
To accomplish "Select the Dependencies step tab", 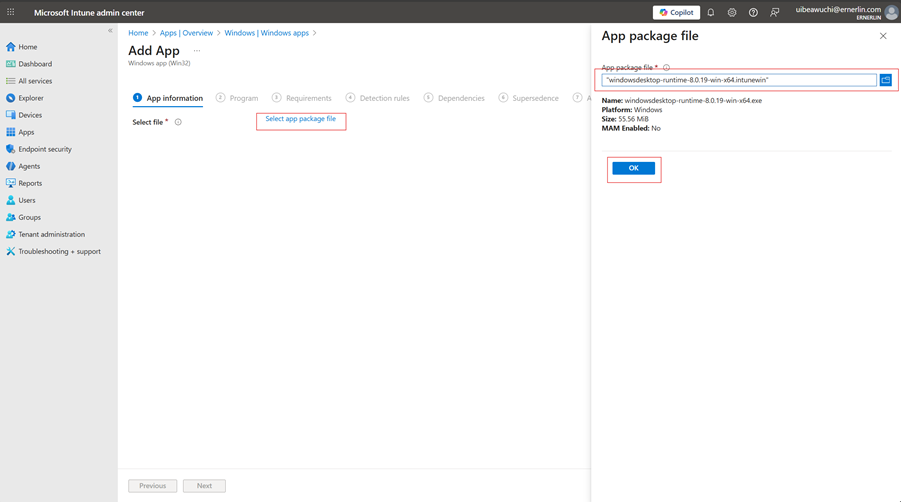I will pos(454,98).
